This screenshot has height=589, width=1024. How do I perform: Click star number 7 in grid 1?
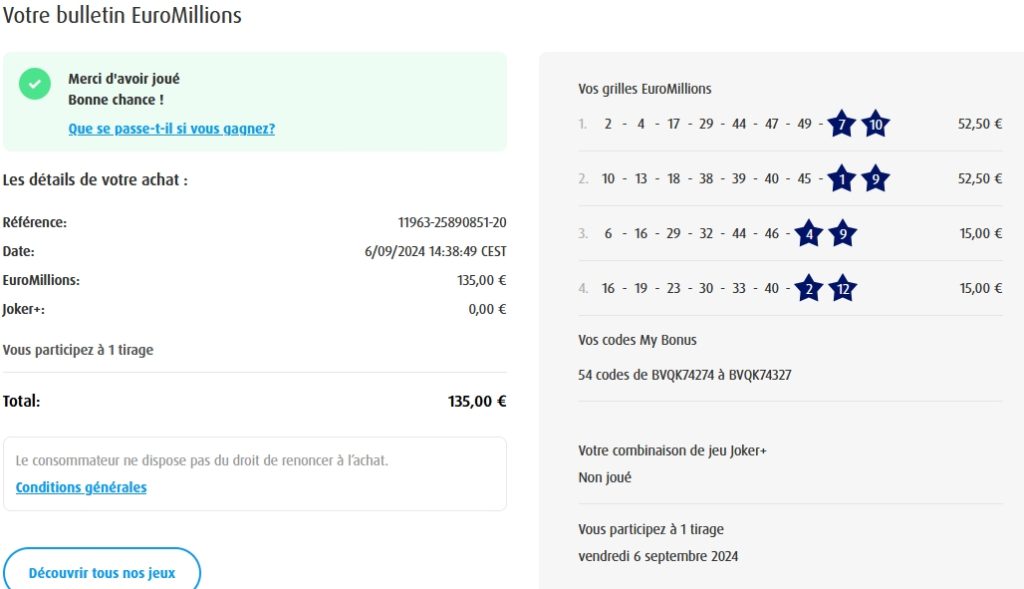pyautogui.click(x=842, y=124)
